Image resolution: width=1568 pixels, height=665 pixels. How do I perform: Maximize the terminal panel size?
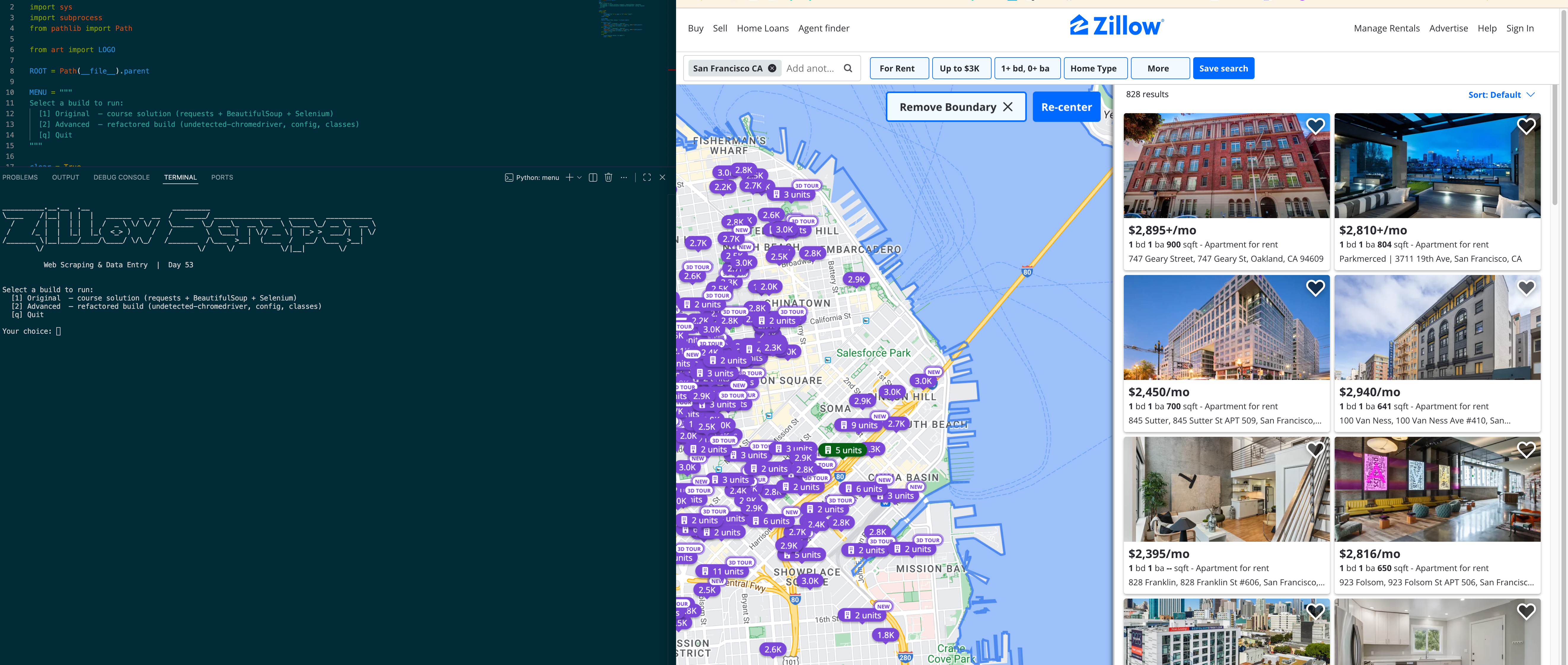click(646, 177)
